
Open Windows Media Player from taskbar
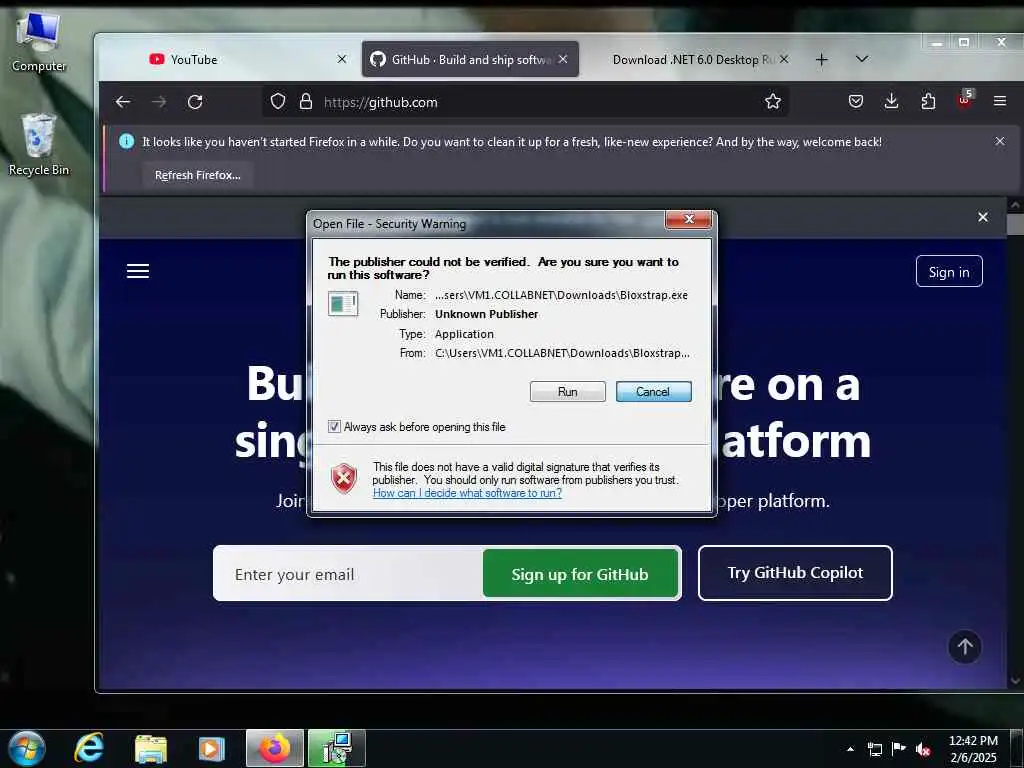pos(211,748)
